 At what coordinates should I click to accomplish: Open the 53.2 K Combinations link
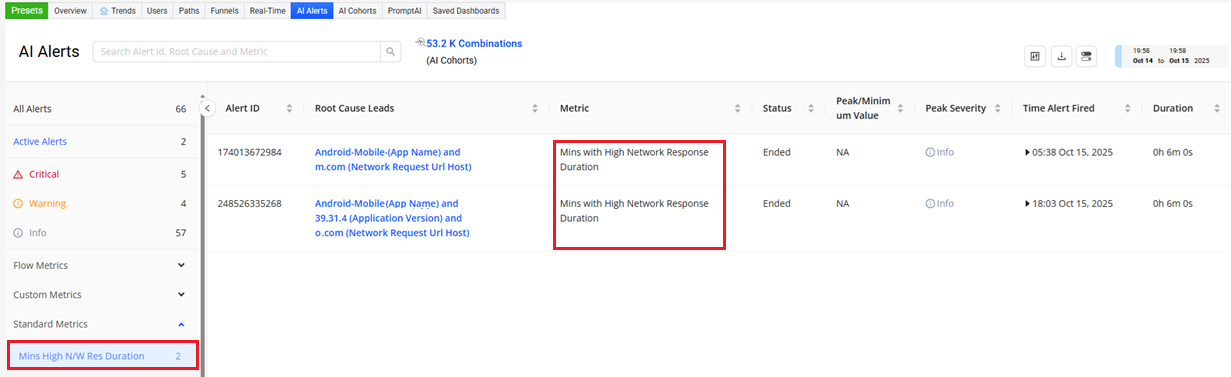point(474,44)
